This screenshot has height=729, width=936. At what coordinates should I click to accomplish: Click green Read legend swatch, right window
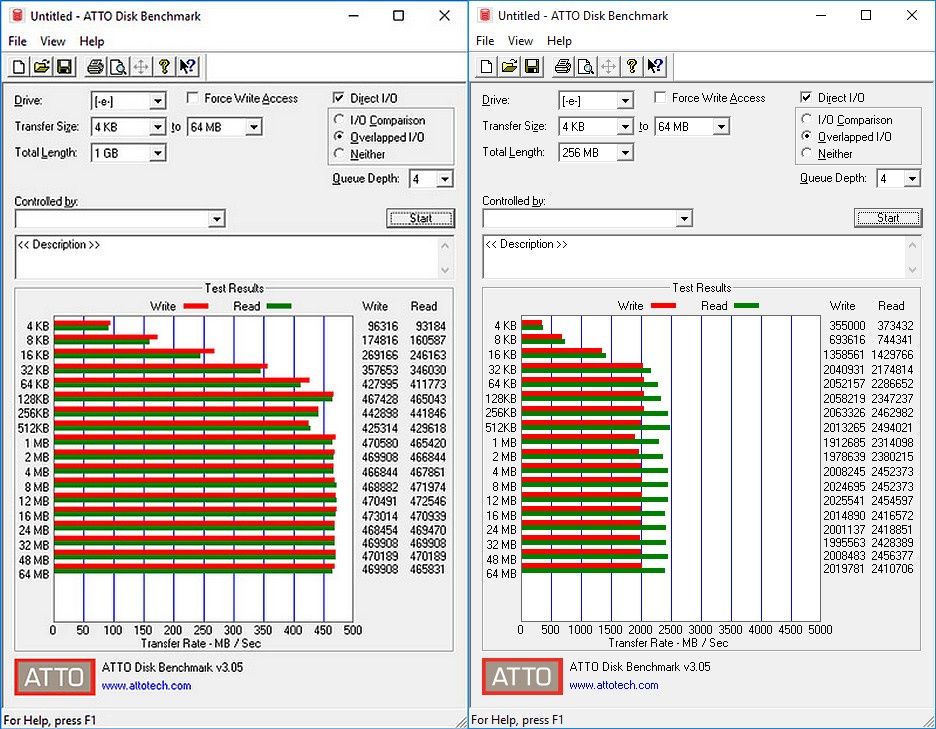[746, 306]
